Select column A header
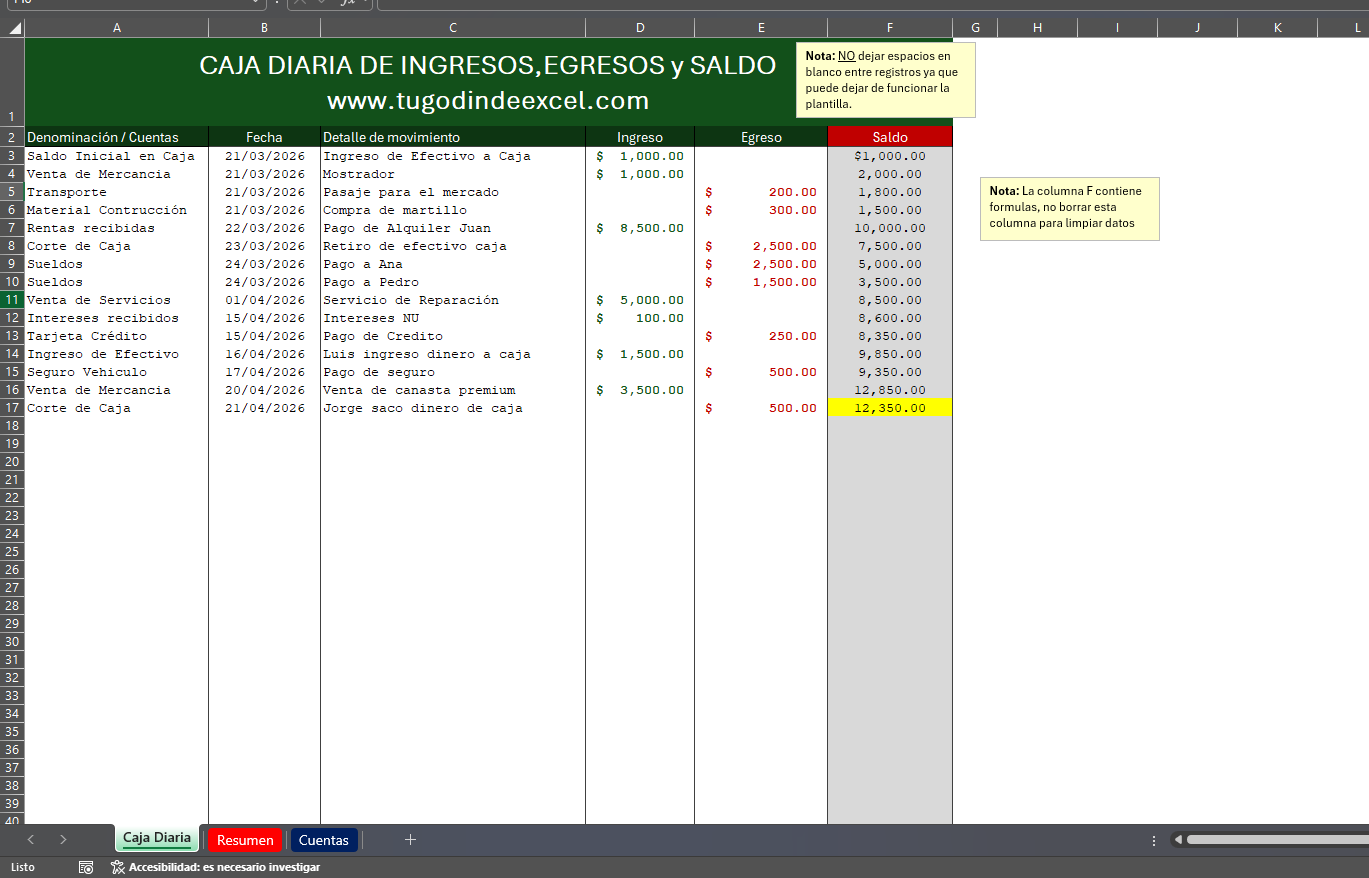Viewport: 1369px width, 878px height. [117, 28]
